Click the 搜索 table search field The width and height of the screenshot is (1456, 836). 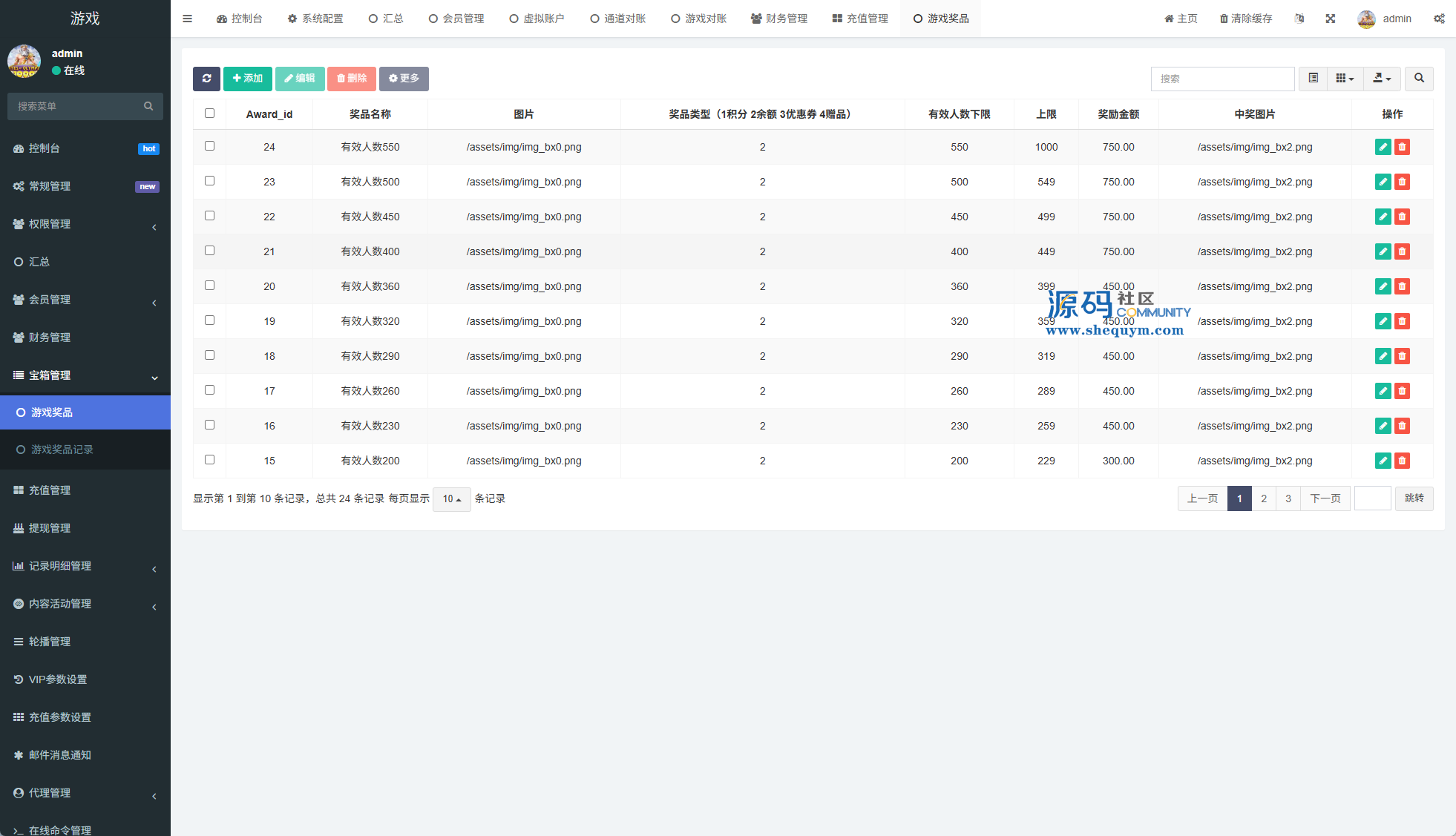coord(1221,79)
